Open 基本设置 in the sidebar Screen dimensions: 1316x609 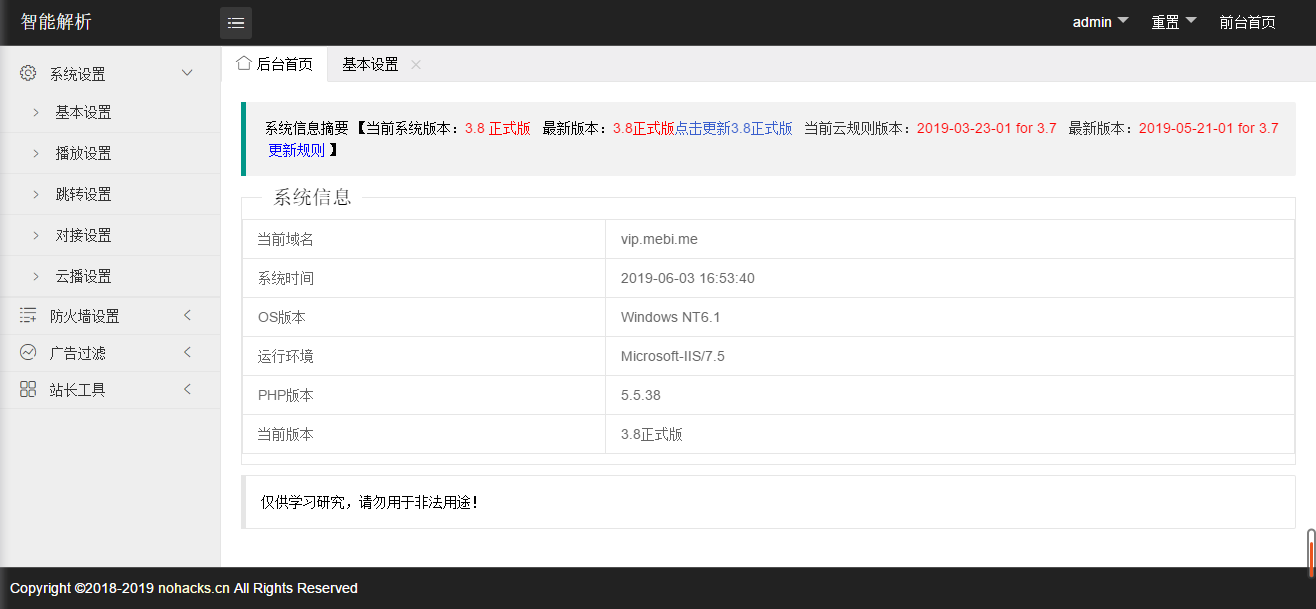point(110,113)
